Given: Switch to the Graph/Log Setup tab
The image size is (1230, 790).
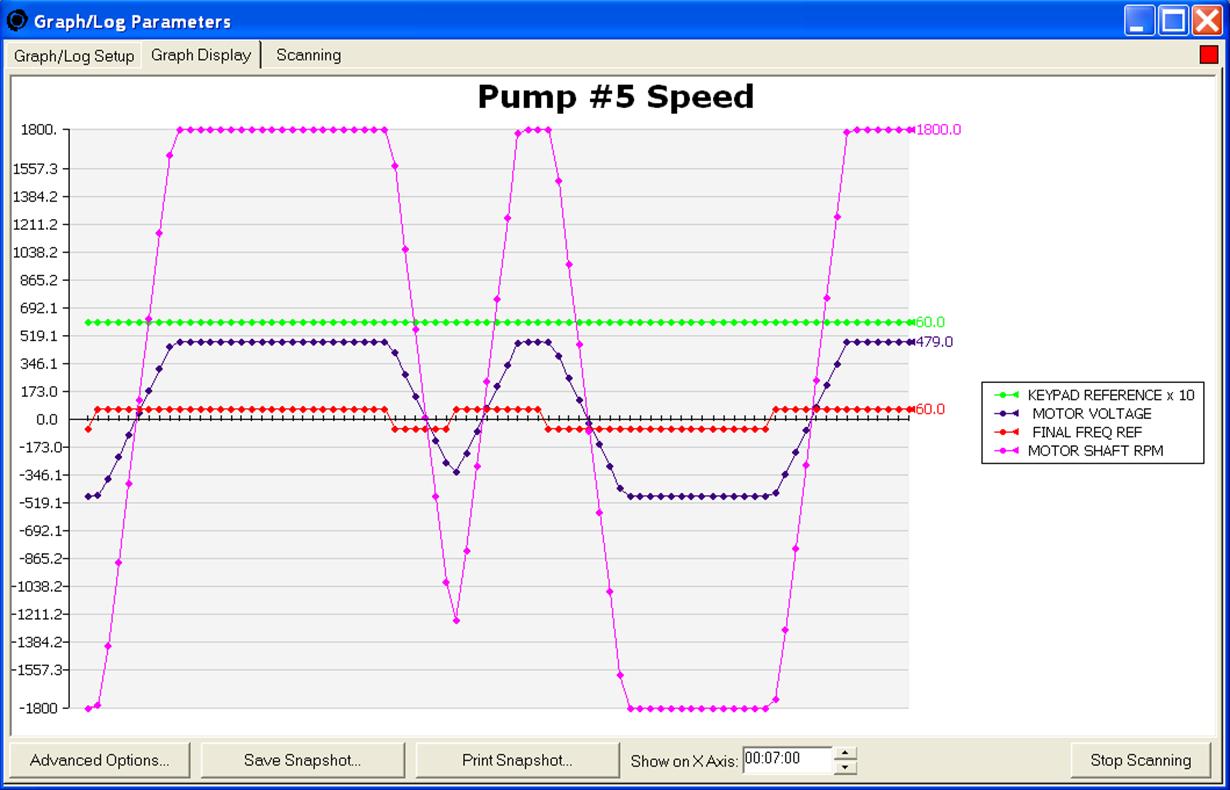Looking at the screenshot, I should click(74, 56).
